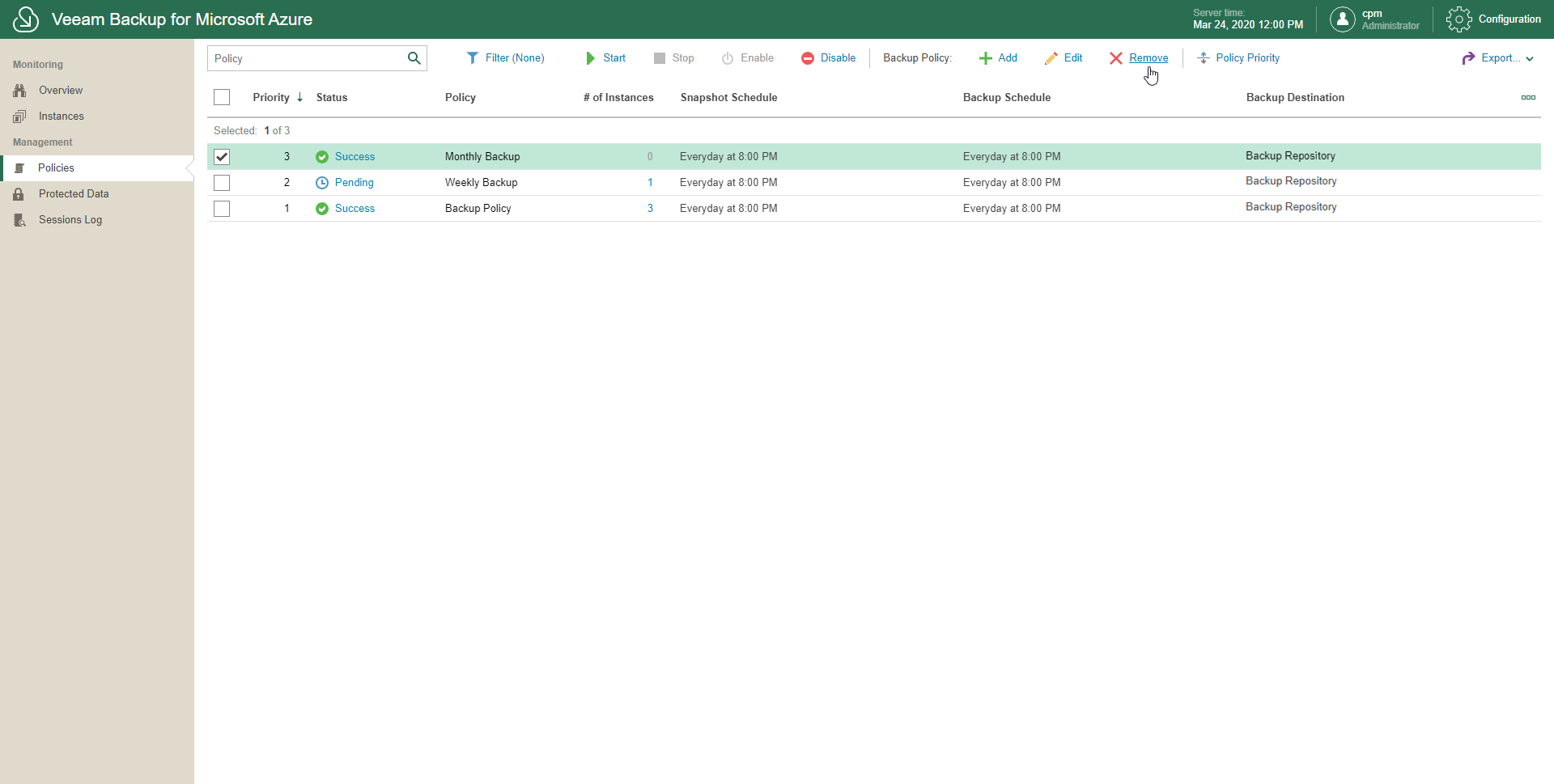Check the Weekly Backup row checkbox

(222, 183)
